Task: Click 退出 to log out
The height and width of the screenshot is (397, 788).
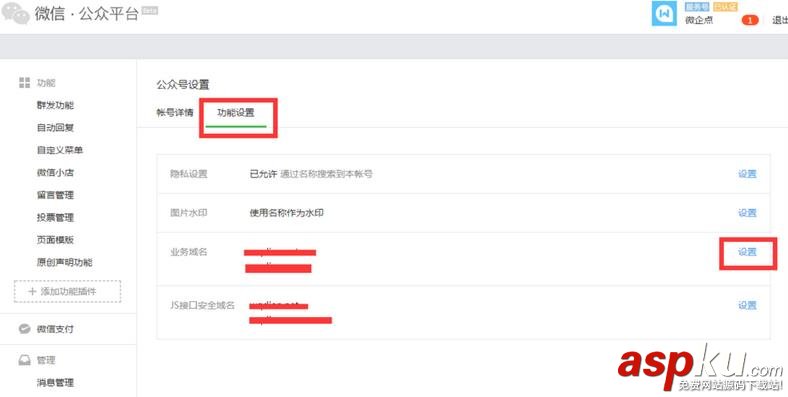Action: pyautogui.click(x=780, y=20)
